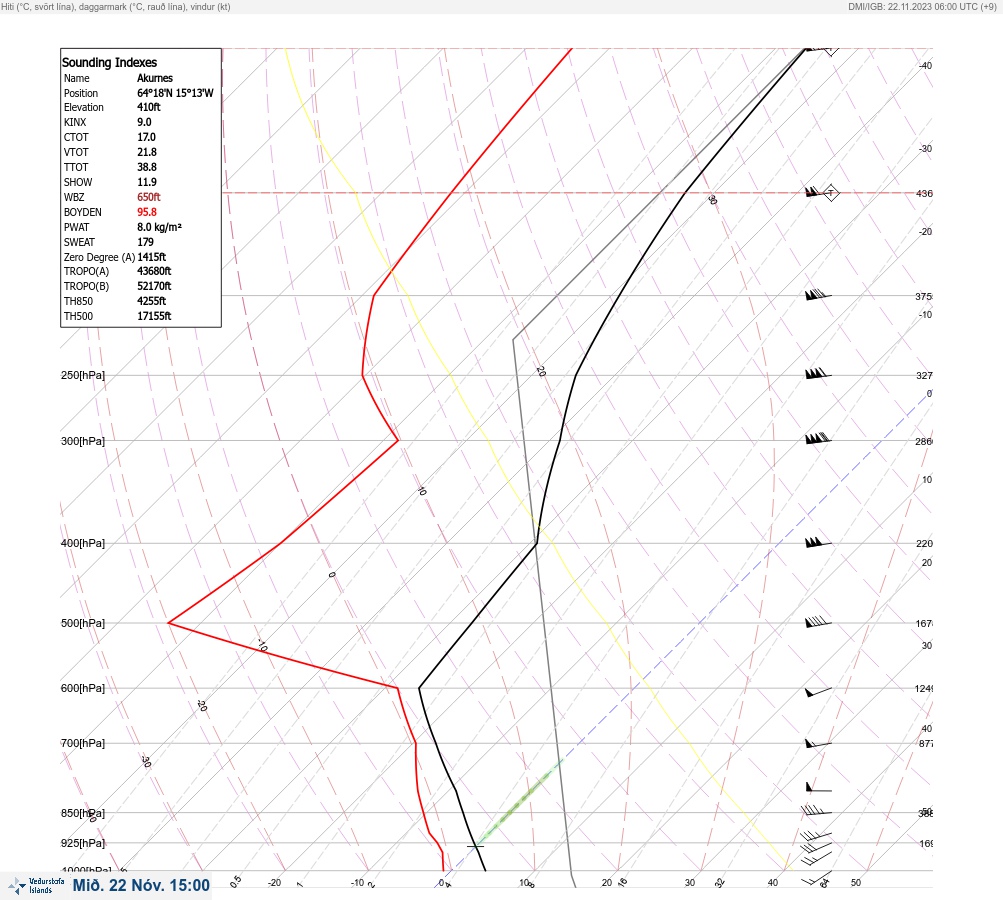Select the red BOYDEN value 95.8

(x=146, y=212)
